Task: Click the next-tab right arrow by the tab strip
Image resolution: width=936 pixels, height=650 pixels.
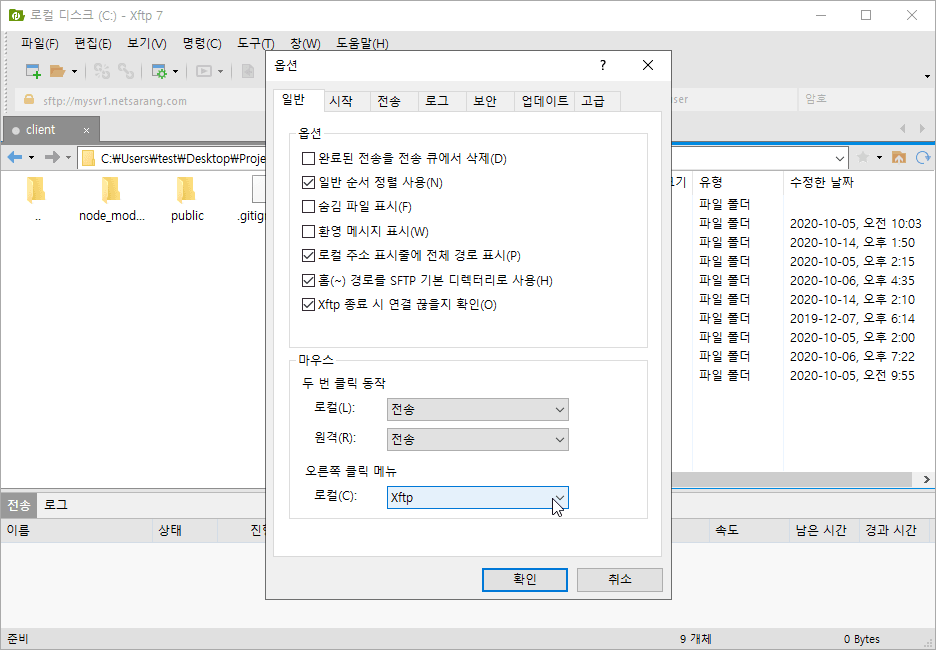Action: click(922, 128)
